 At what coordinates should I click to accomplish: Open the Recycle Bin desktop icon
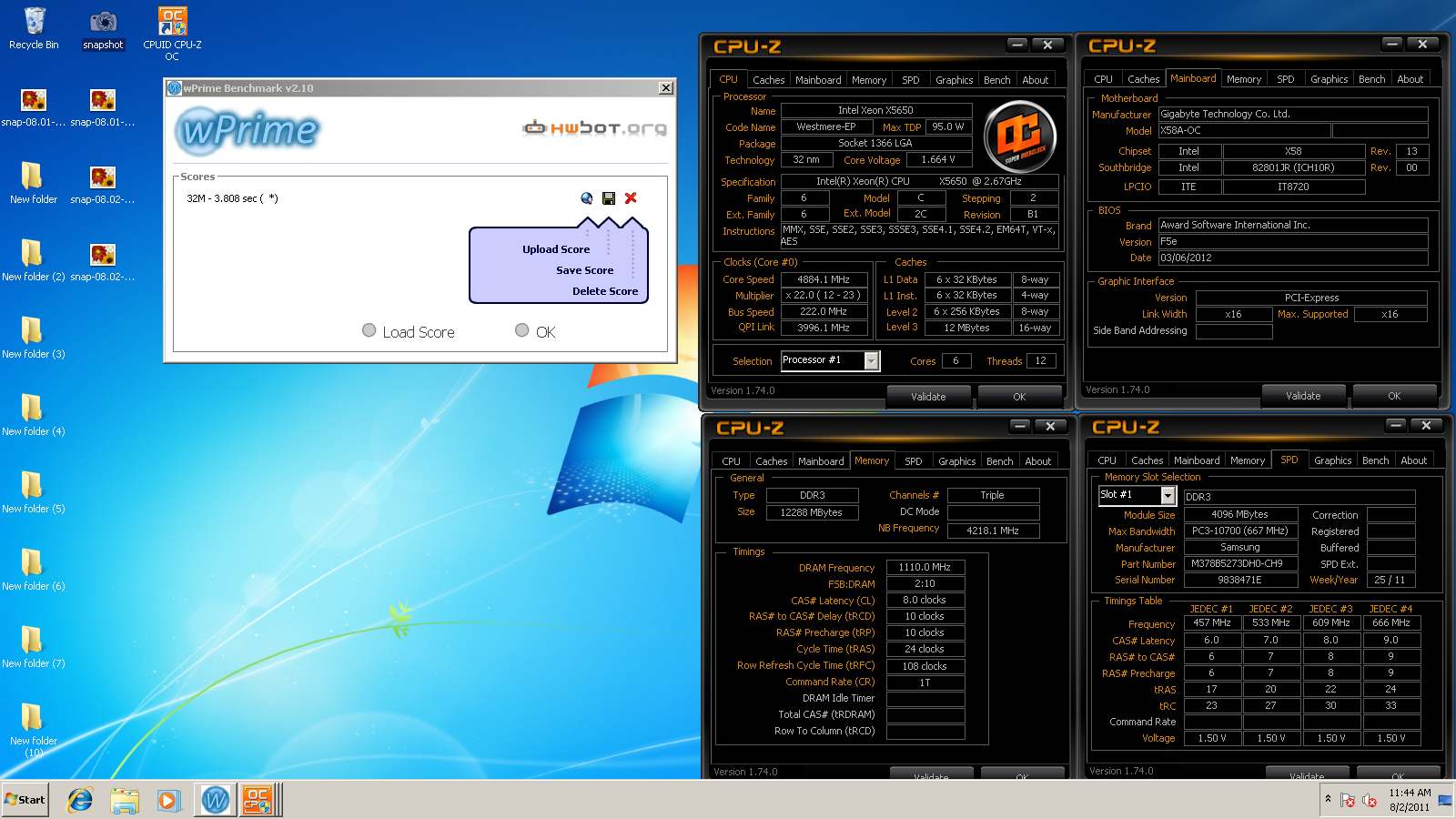click(34, 28)
